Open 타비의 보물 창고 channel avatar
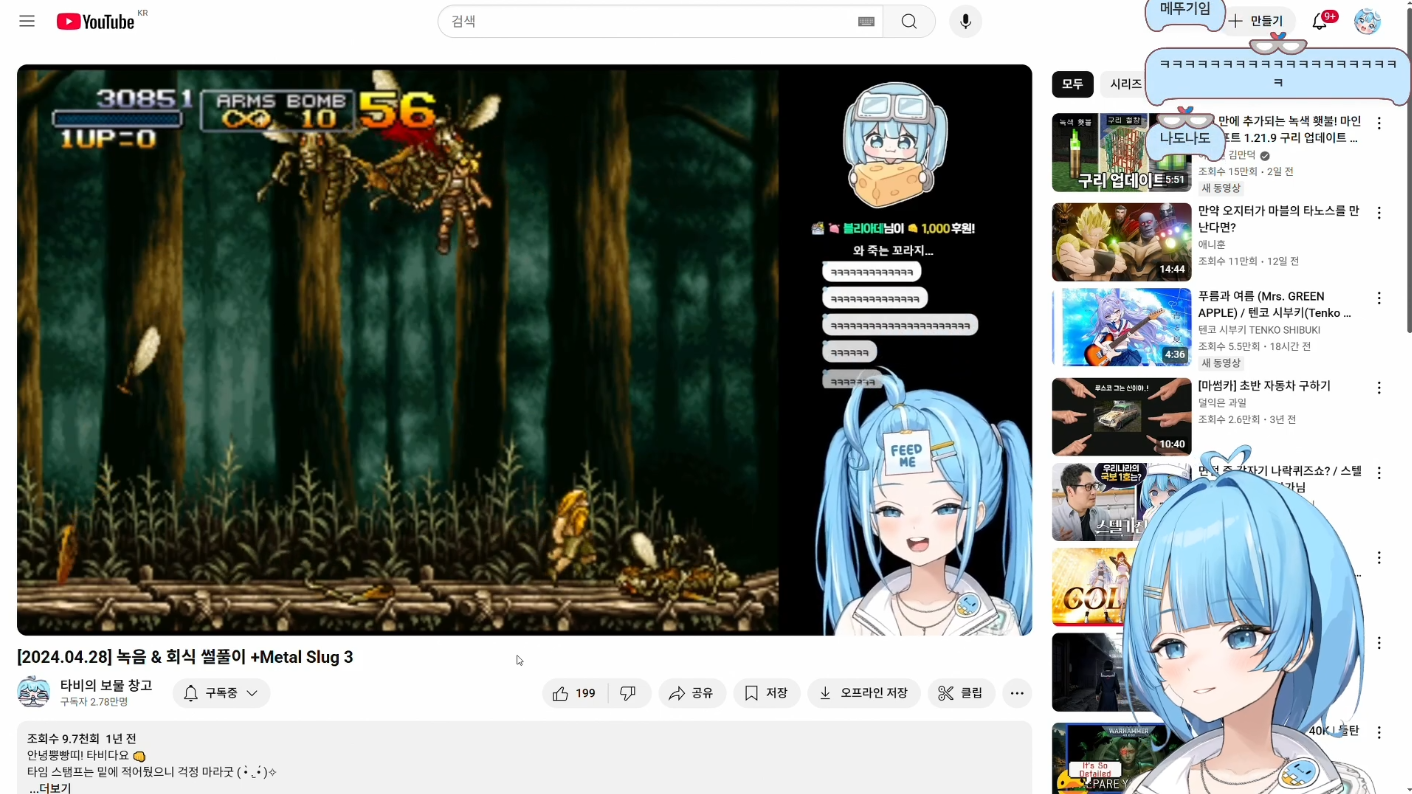The image size is (1412, 794). pos(34,693)
